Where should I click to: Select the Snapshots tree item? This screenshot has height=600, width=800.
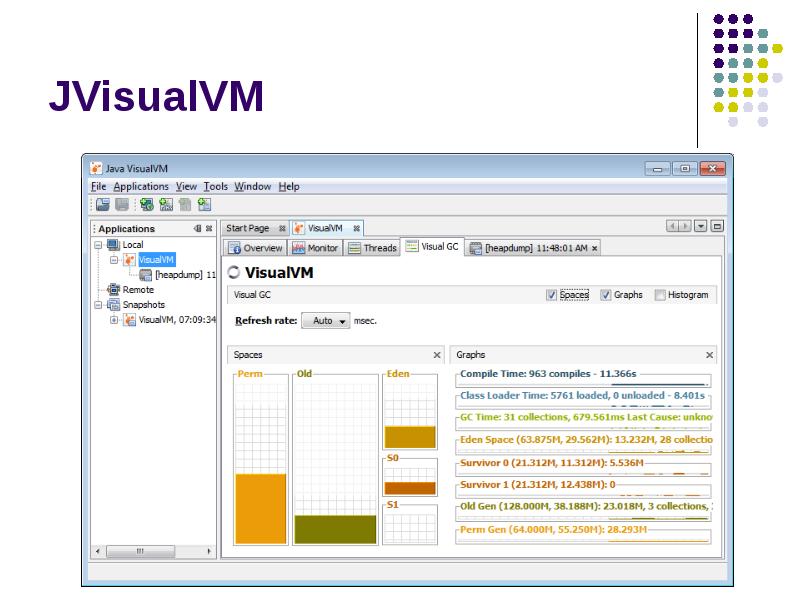[144, 305]
